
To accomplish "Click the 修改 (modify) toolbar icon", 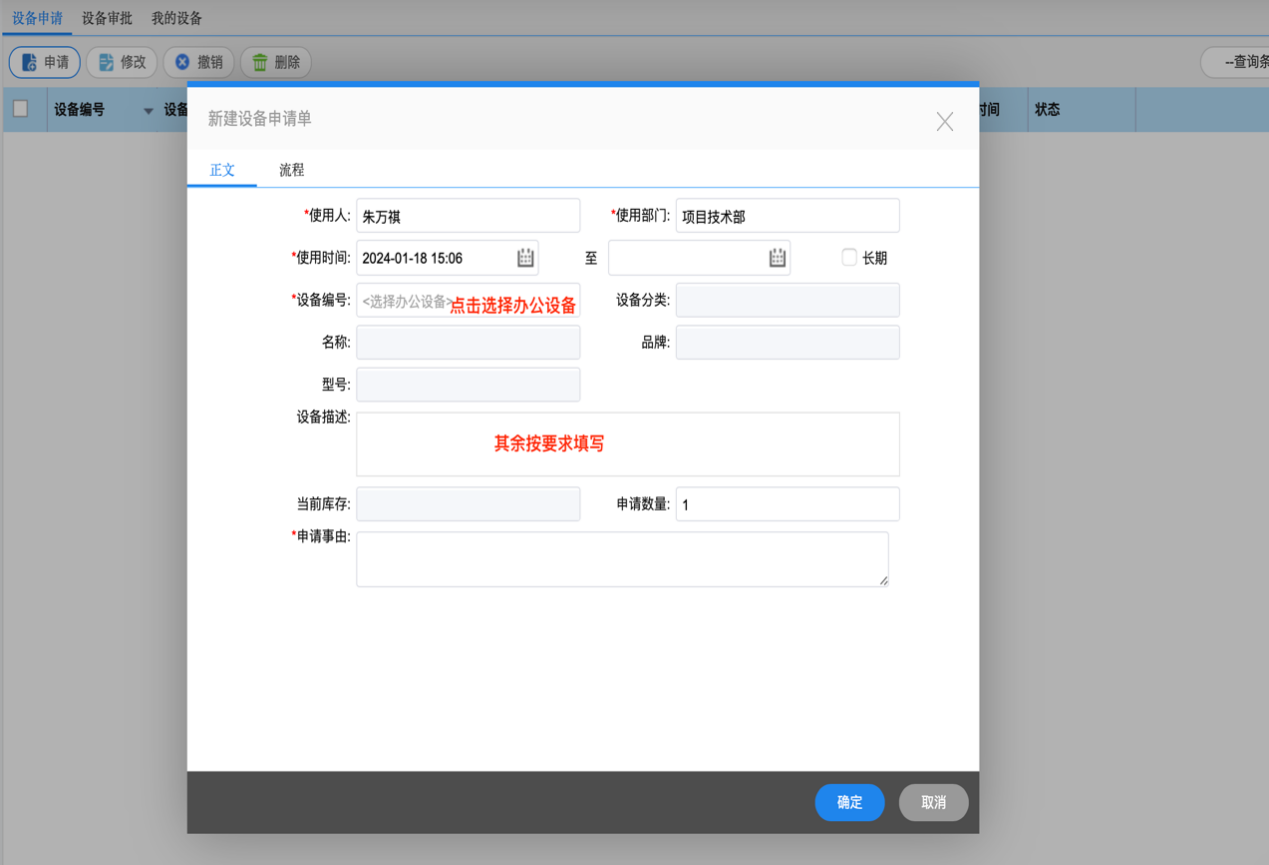I will [x=107, y=62].
